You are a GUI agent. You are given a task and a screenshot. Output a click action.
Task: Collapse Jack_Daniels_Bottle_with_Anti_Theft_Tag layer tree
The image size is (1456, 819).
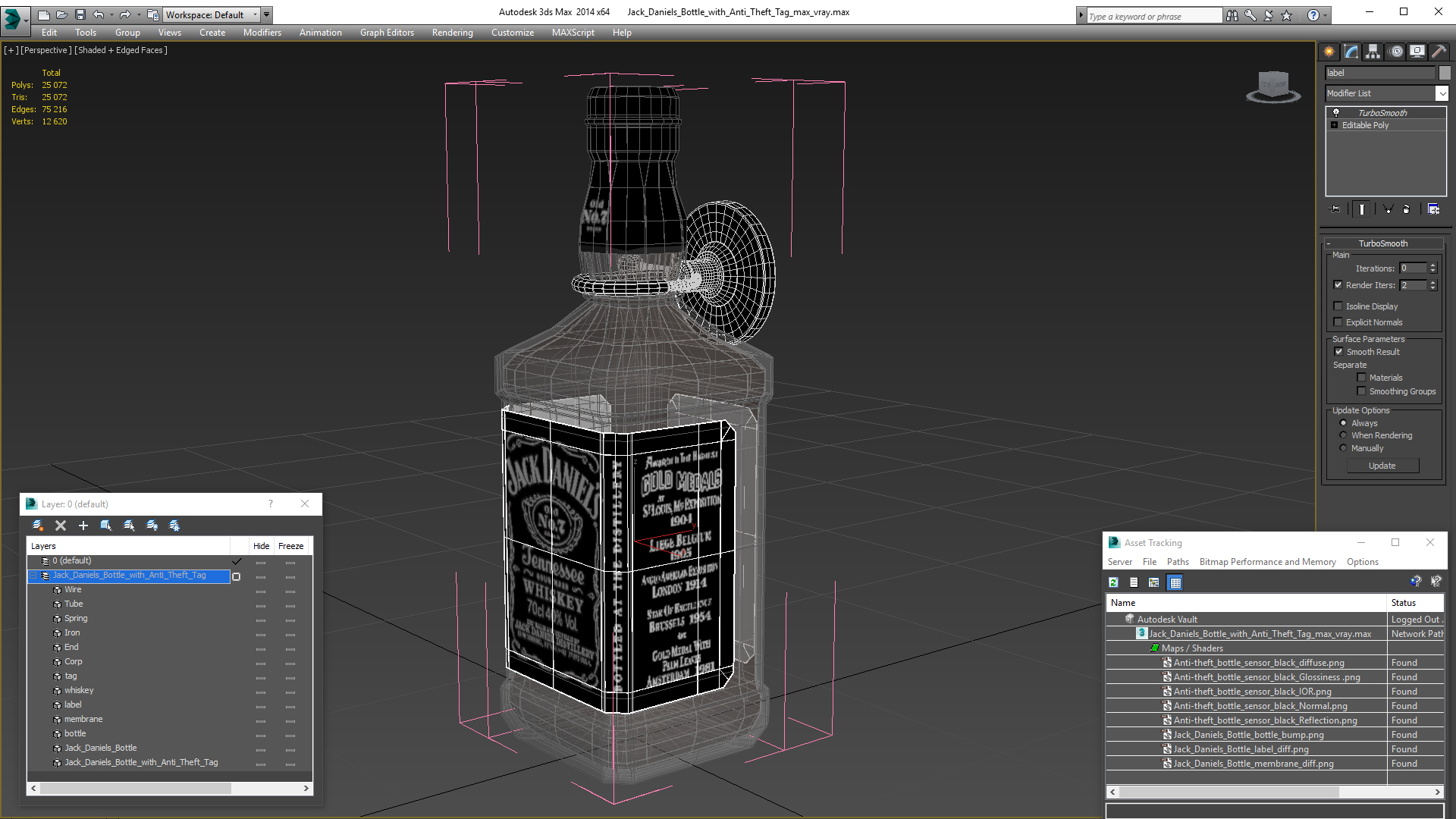tap(33, 576)
